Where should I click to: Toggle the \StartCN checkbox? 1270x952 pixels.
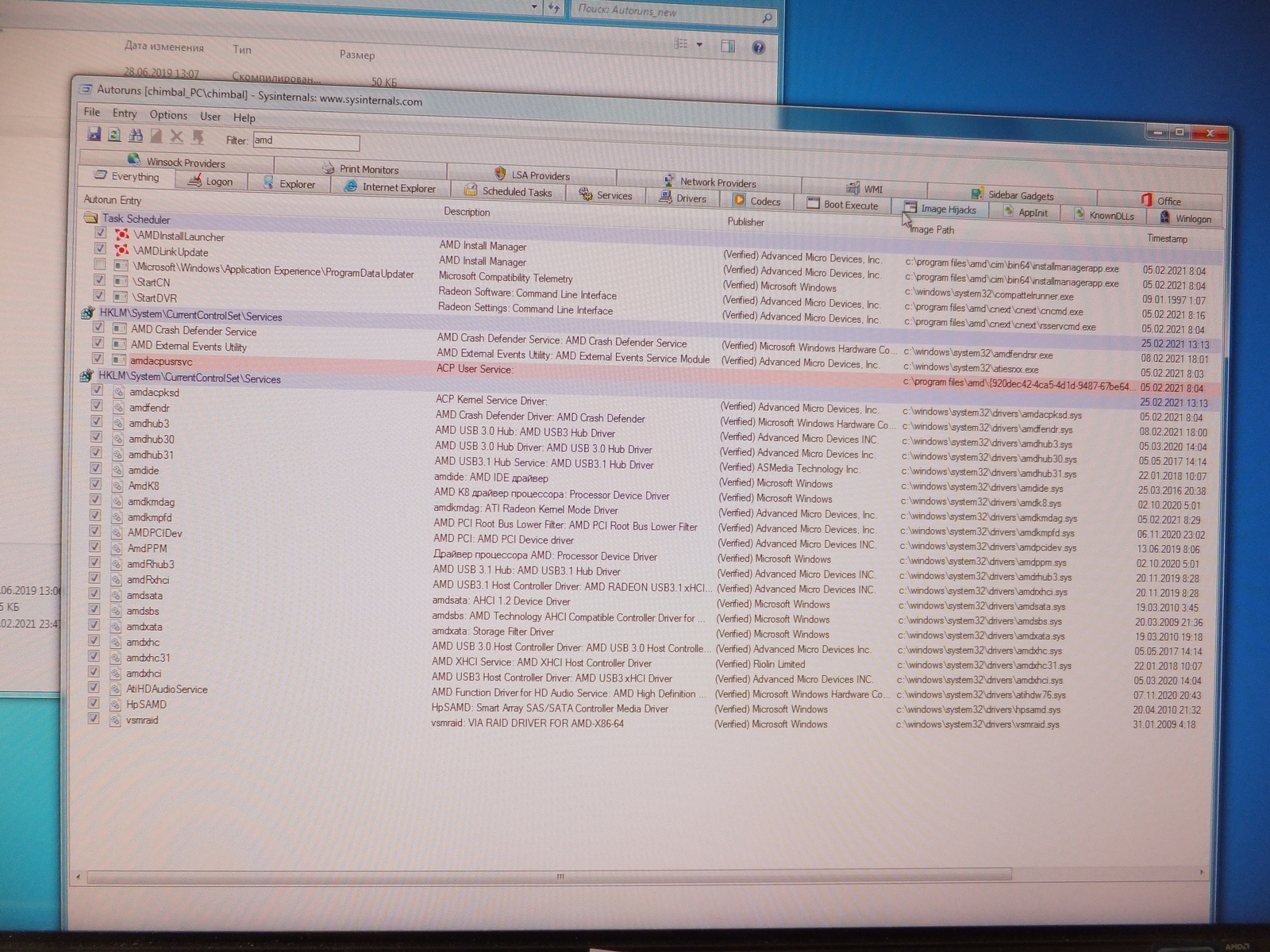tap(99, 279)
